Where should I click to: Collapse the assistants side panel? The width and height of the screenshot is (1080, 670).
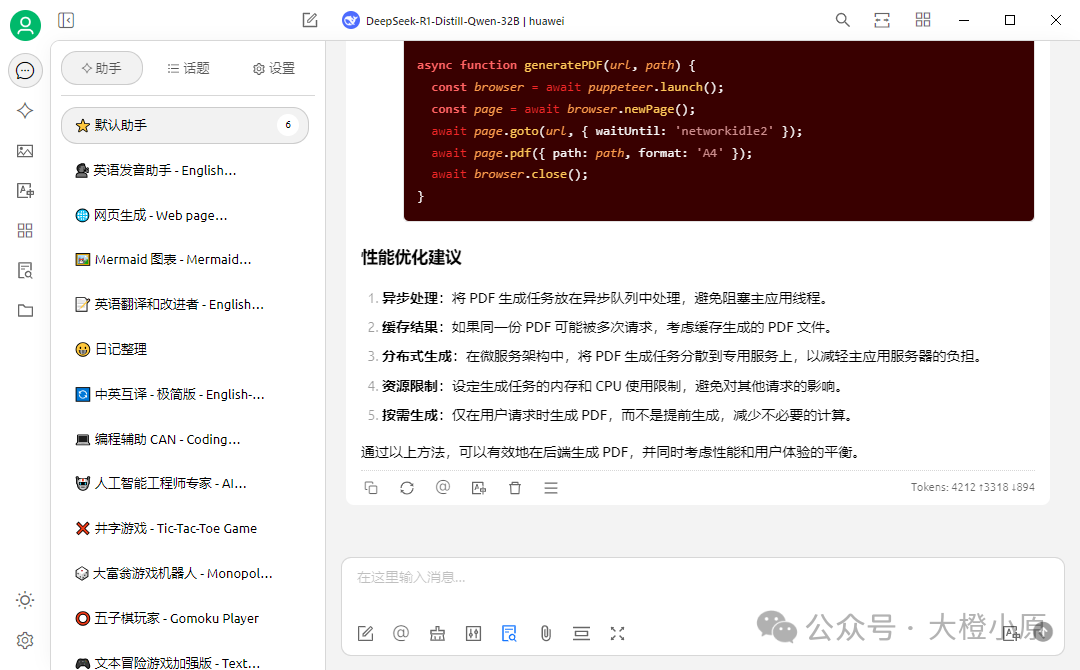[66, 21]
